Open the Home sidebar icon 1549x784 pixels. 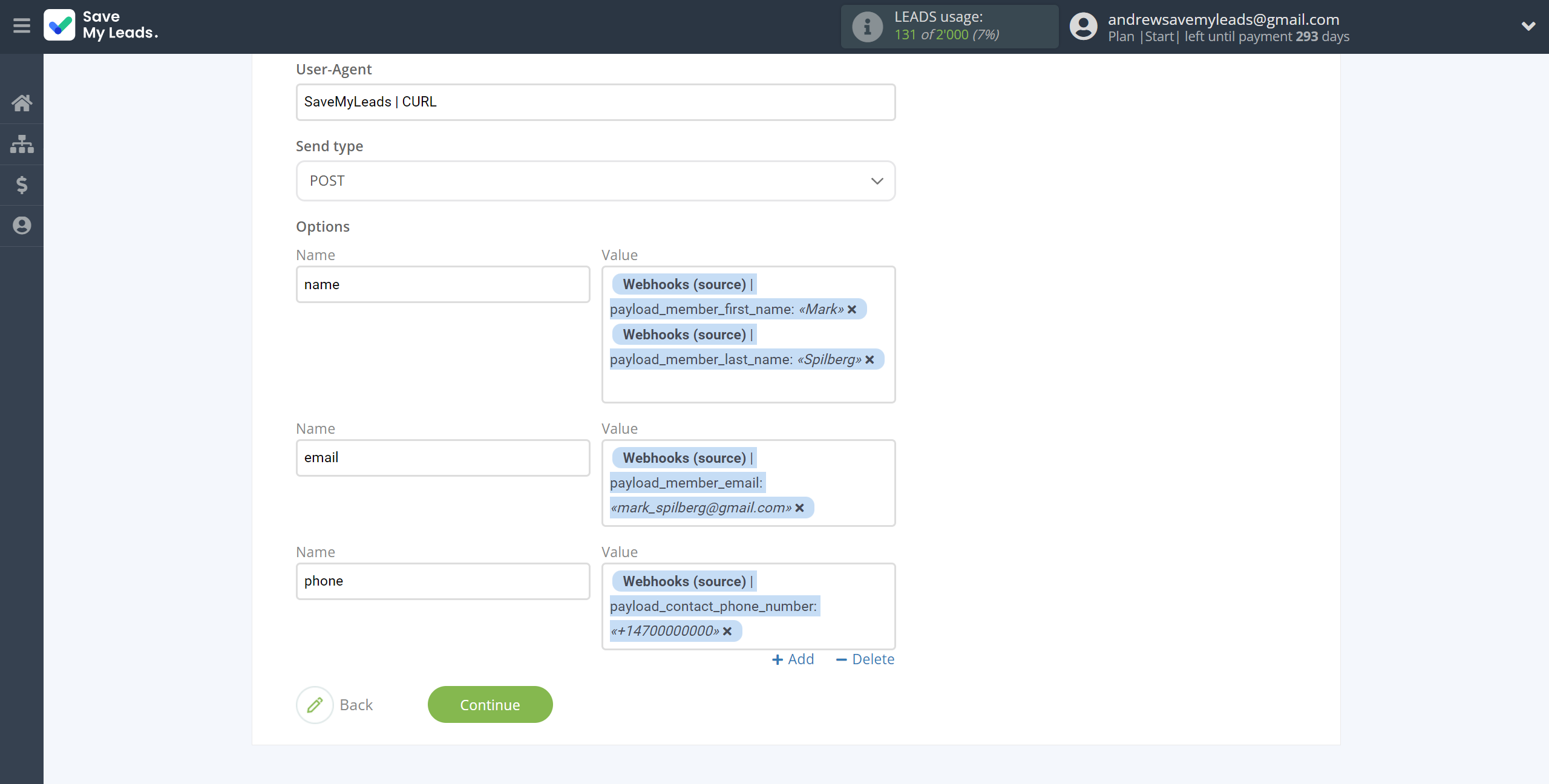click(x=22, y=103)
